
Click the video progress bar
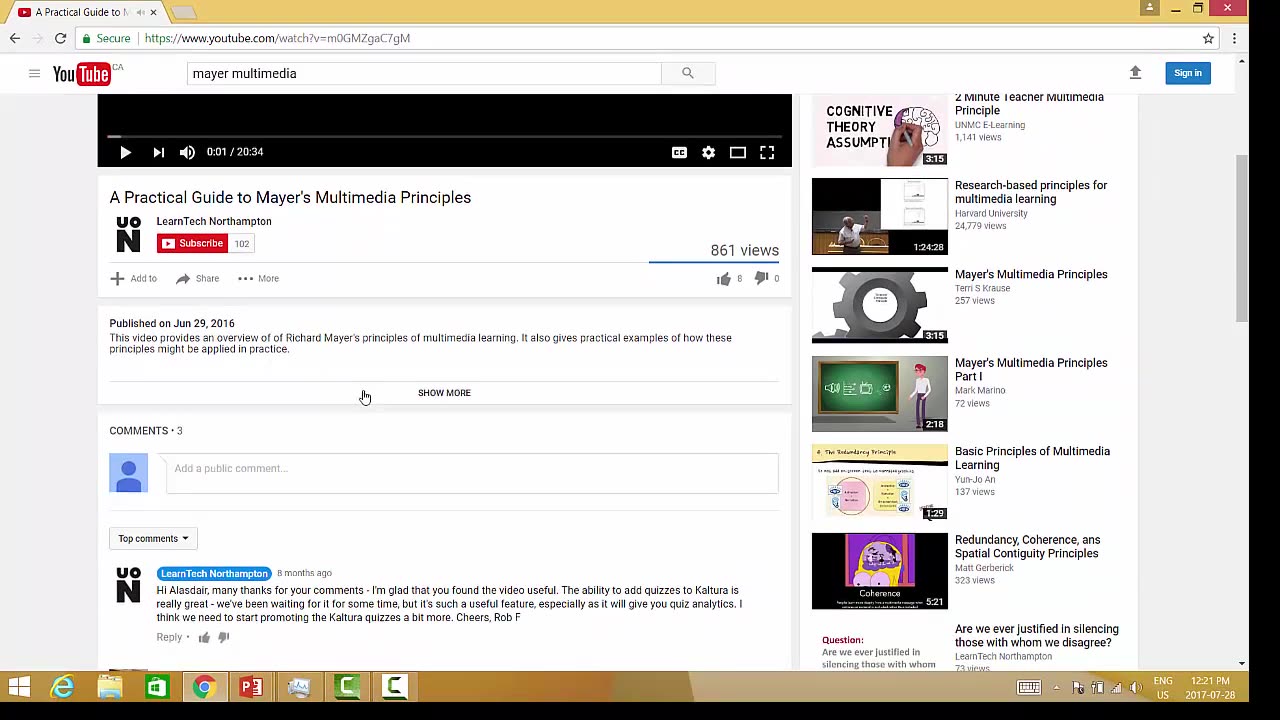coord(444,136)
